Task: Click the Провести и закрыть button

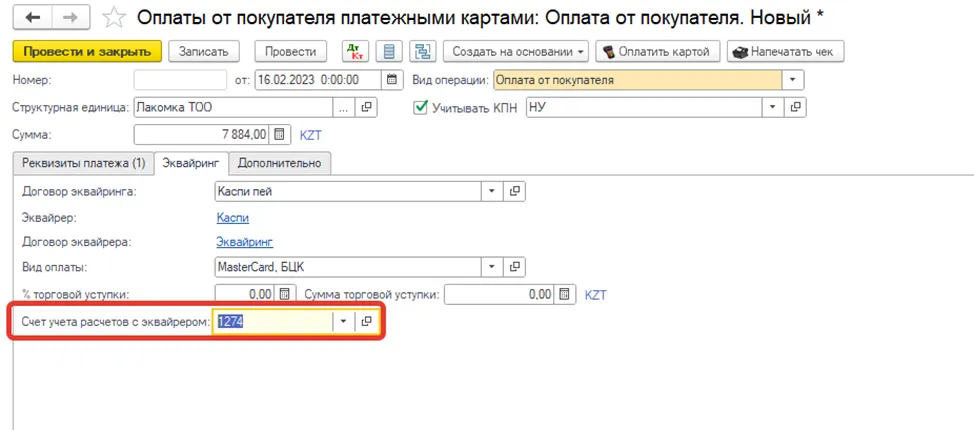Action: [x=88, y=52]
